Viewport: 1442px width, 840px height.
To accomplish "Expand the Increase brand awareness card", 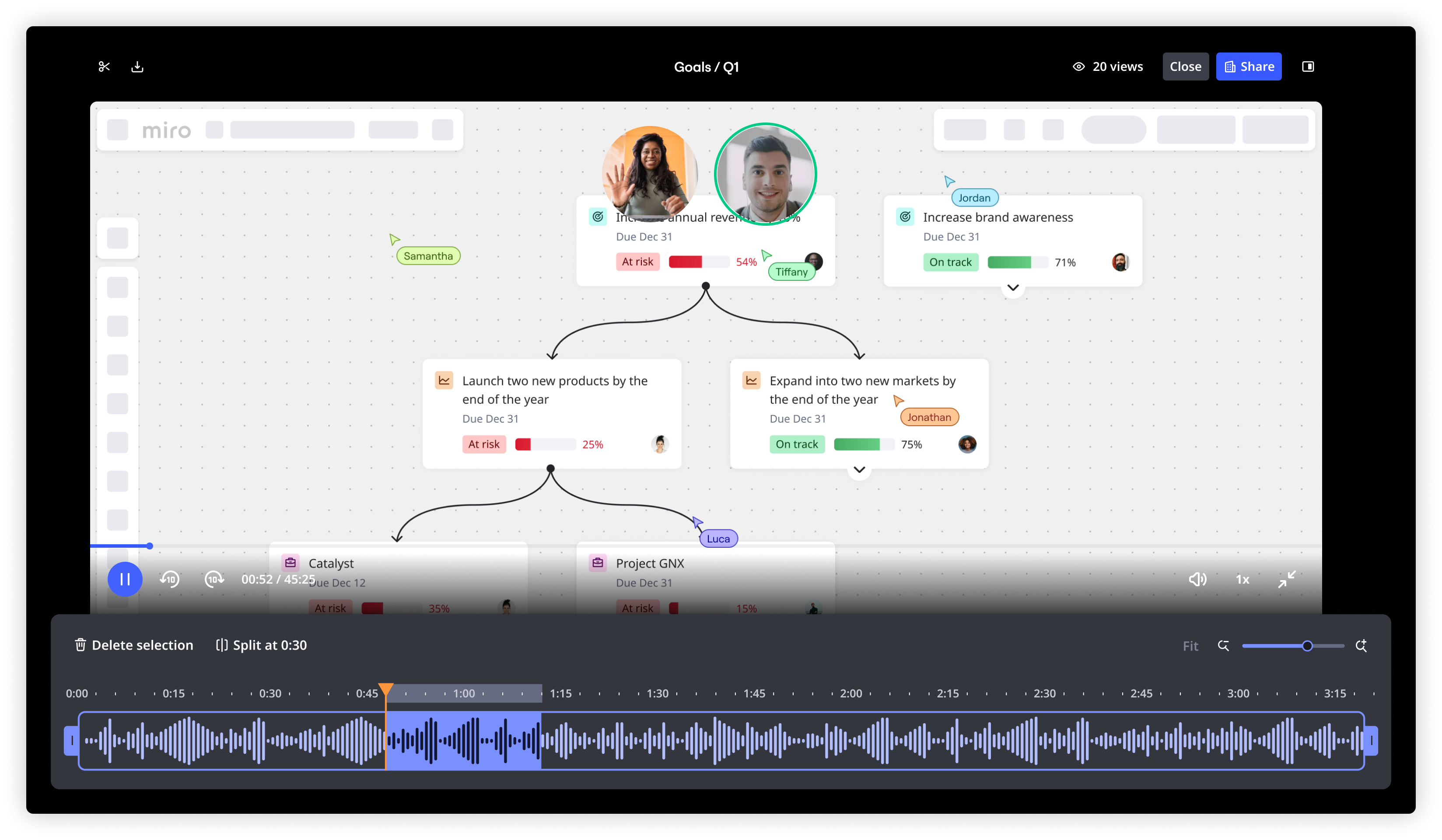I will click(x=1013, y=287).
